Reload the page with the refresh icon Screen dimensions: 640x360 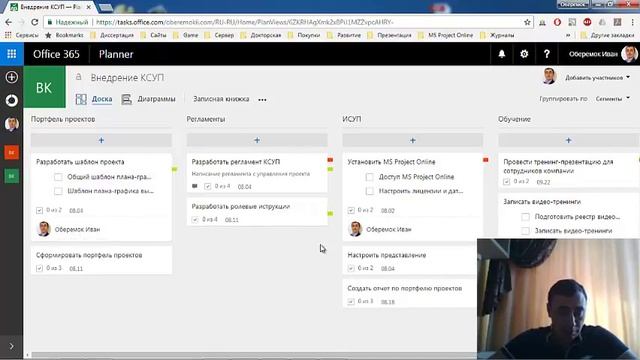coord(35,22)
